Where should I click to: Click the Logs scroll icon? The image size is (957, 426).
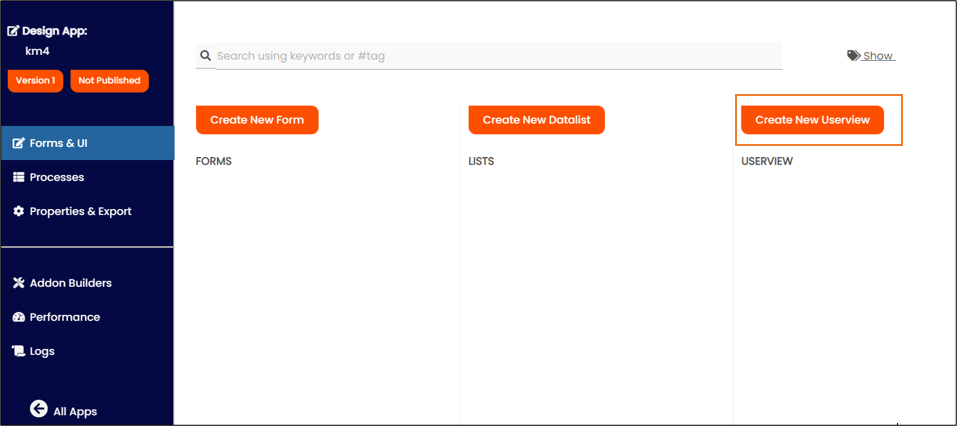pos(19,351)
